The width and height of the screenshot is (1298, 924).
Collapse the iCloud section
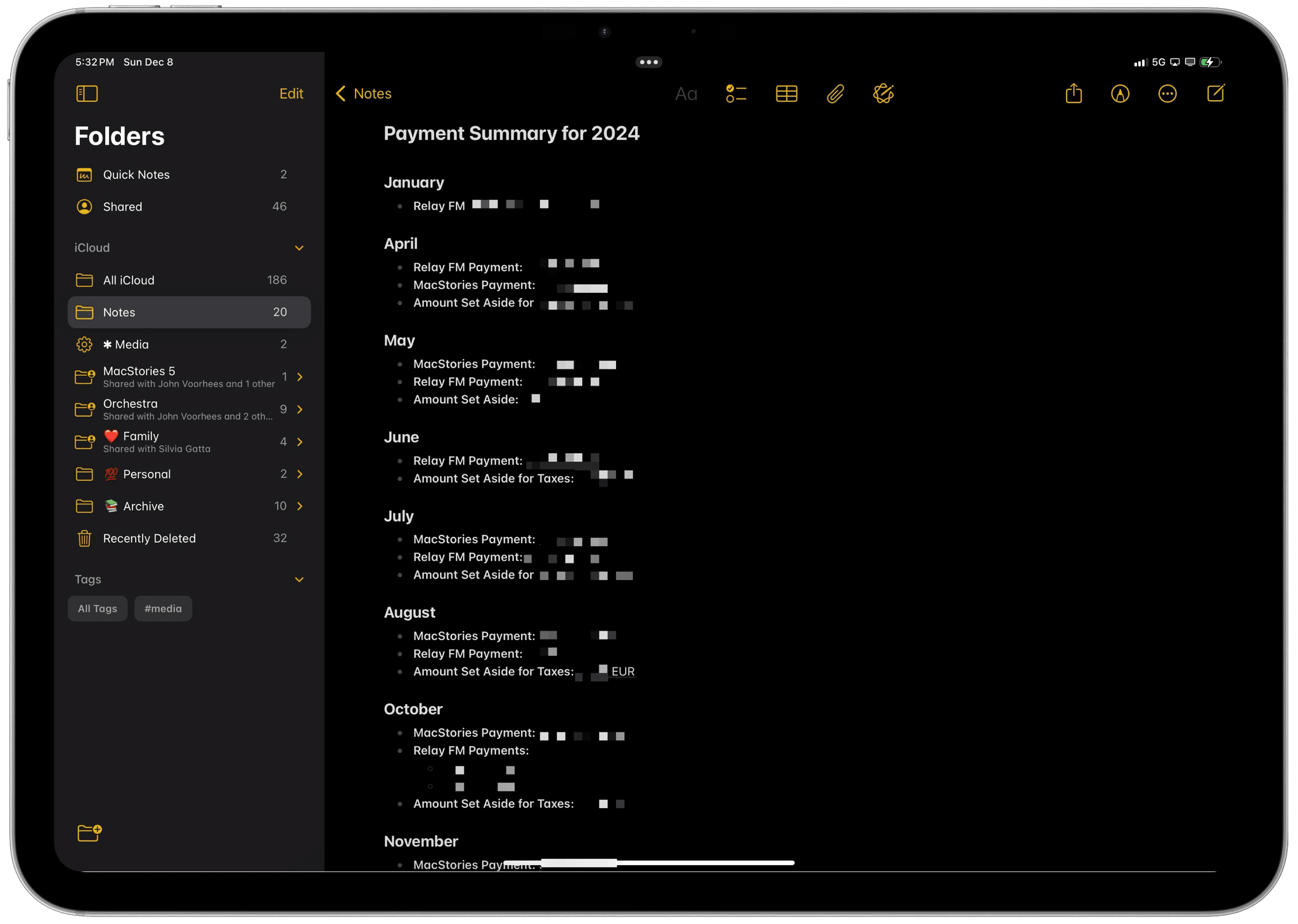tap(299, 248)
